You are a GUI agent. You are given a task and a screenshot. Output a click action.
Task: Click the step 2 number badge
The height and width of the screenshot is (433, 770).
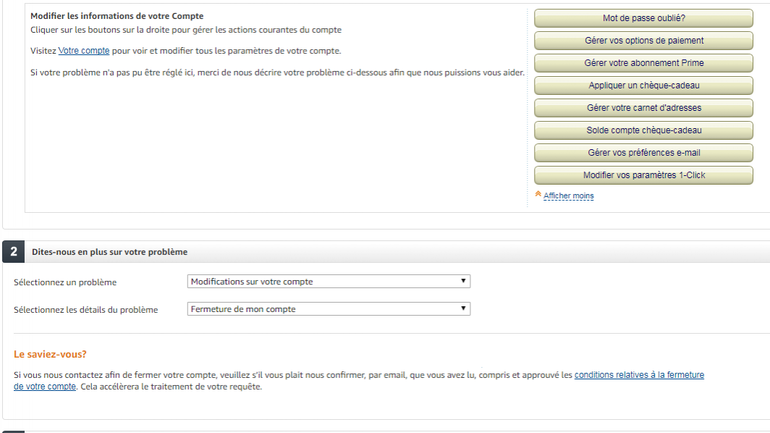click(14, 252)
